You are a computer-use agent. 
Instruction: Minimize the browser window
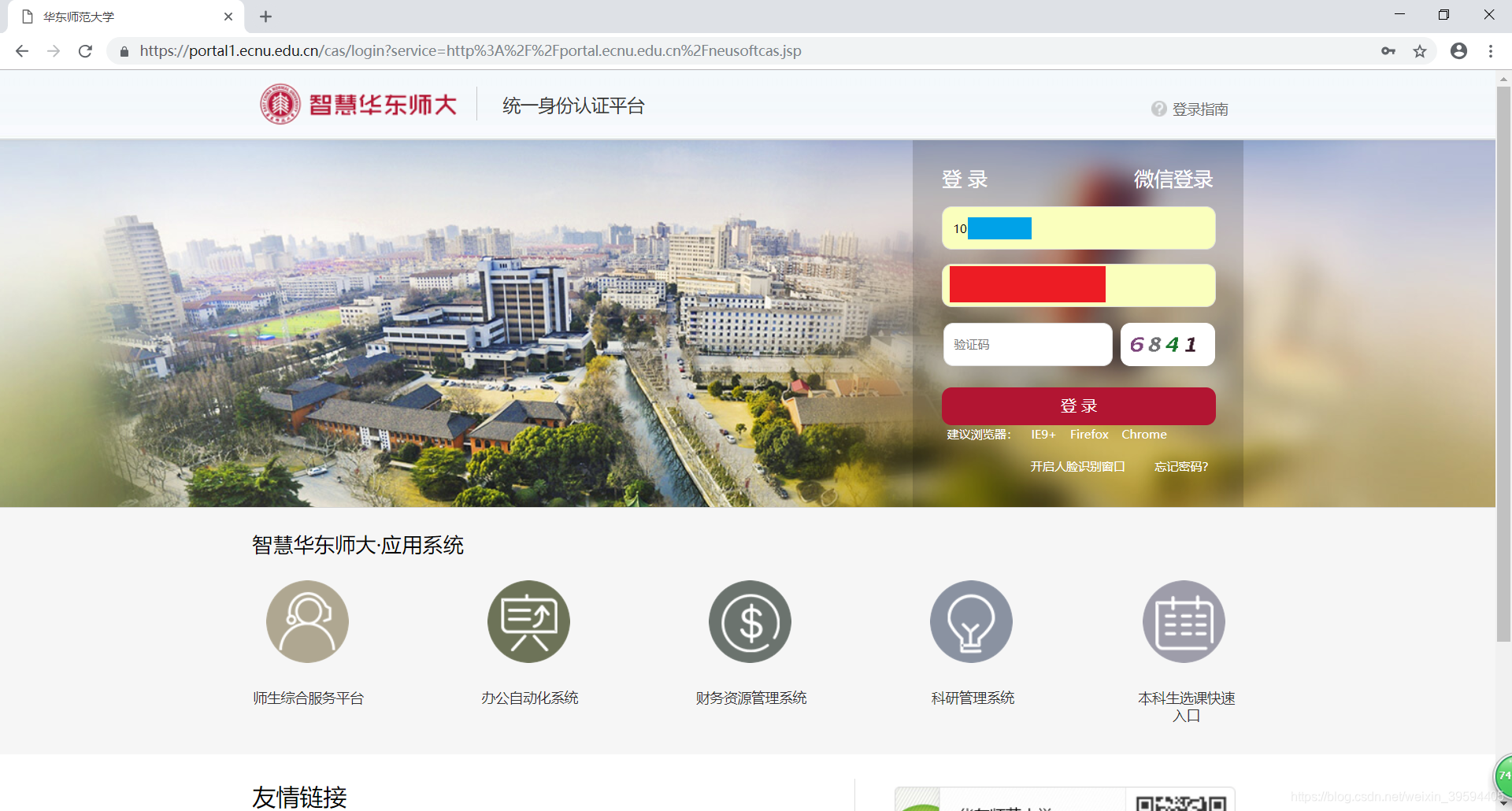pyautogui.click(x=1399, y=15)
